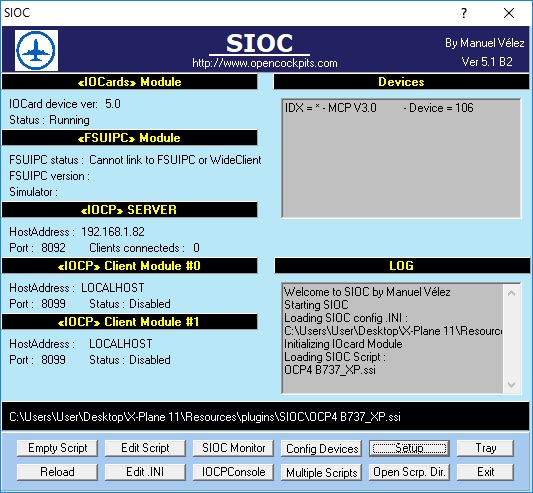
Task: Open the Edit Script editor
Action: (145, 448)
